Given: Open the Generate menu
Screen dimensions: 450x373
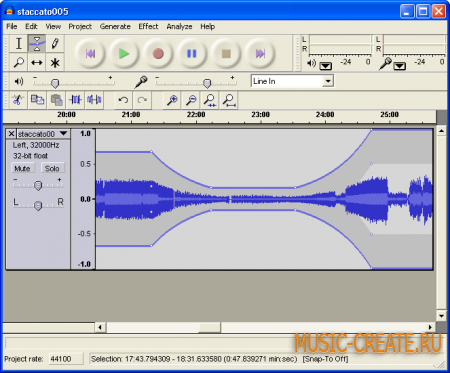Looking at the screenshot, I should point(115,26).
